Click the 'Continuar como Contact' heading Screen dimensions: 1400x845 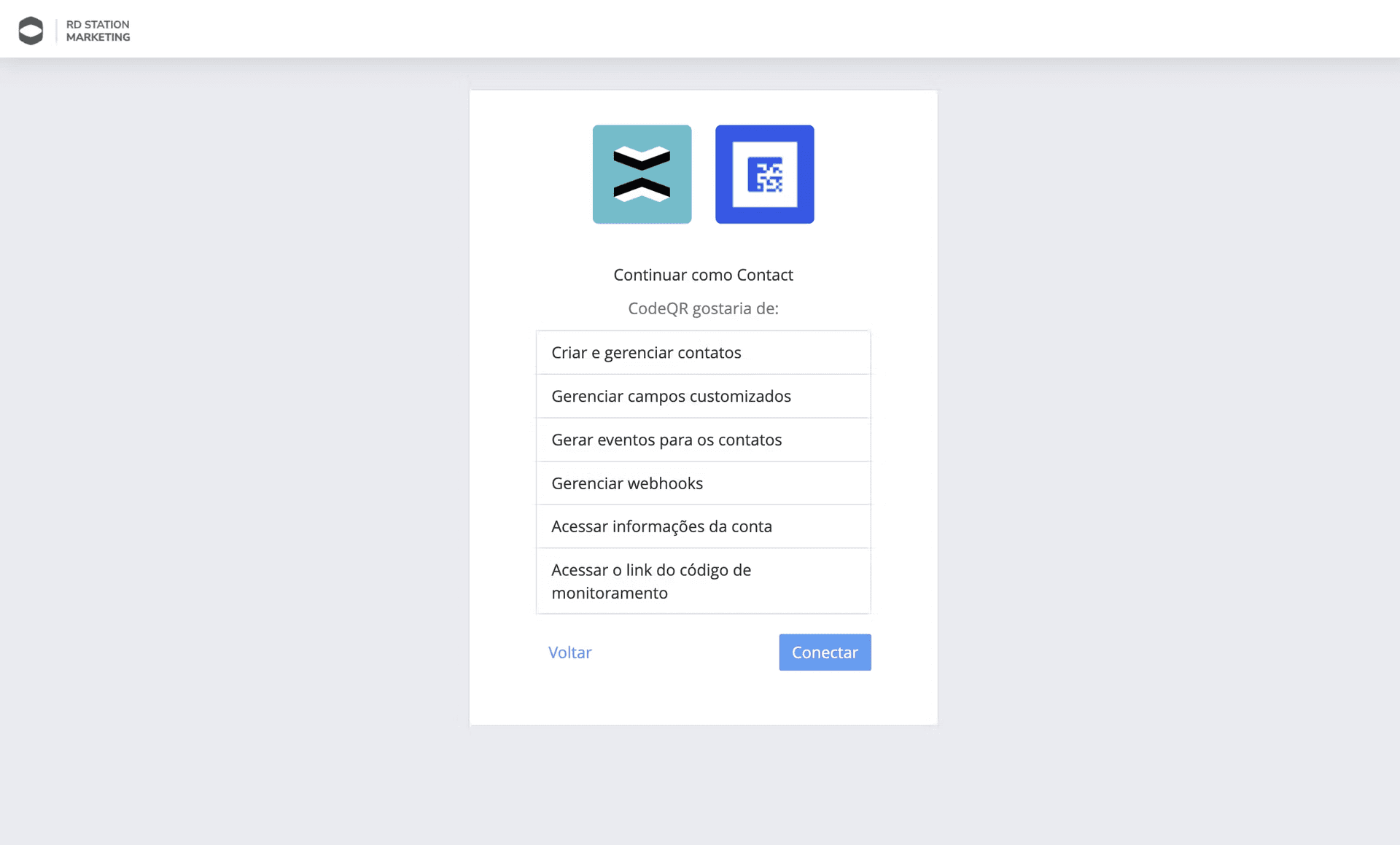[x=702, y=275]
